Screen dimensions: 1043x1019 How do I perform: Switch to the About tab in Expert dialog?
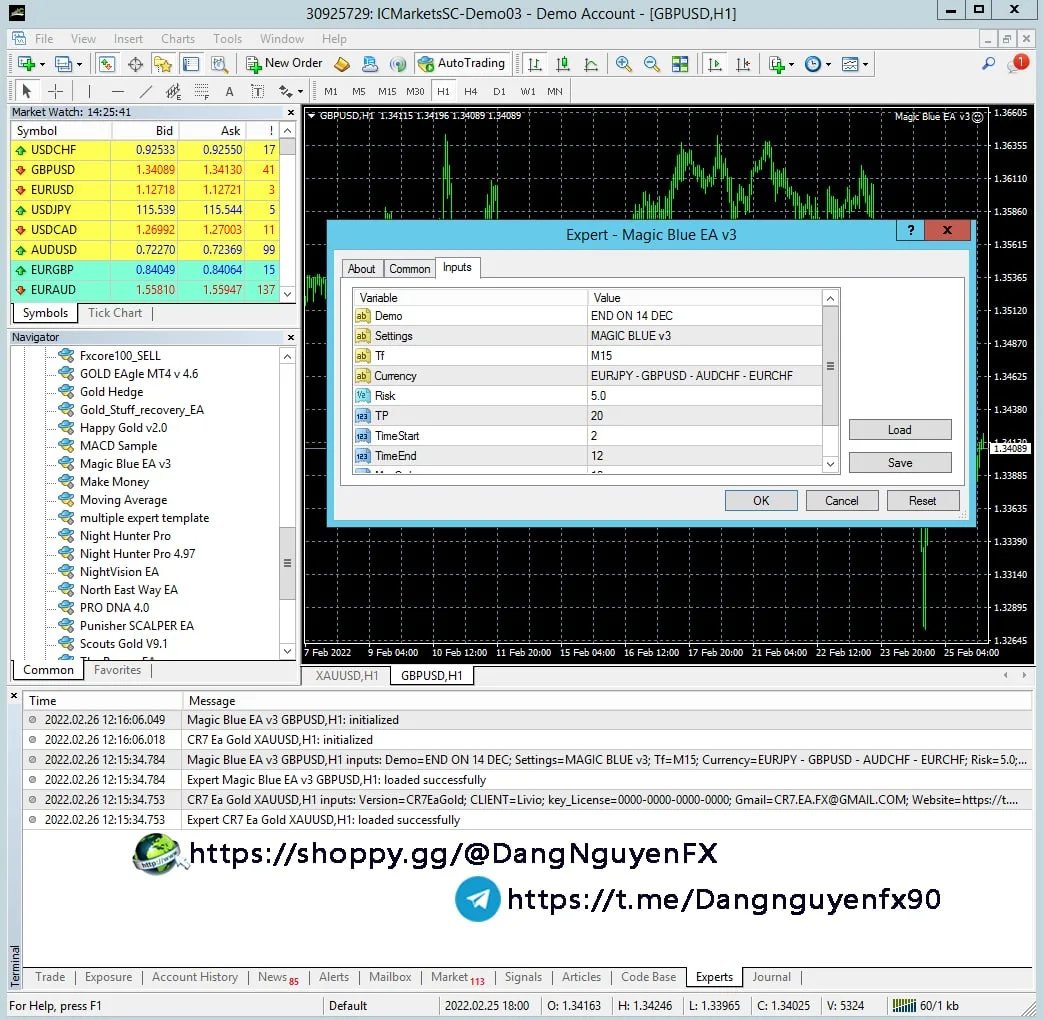coord(361,269)
